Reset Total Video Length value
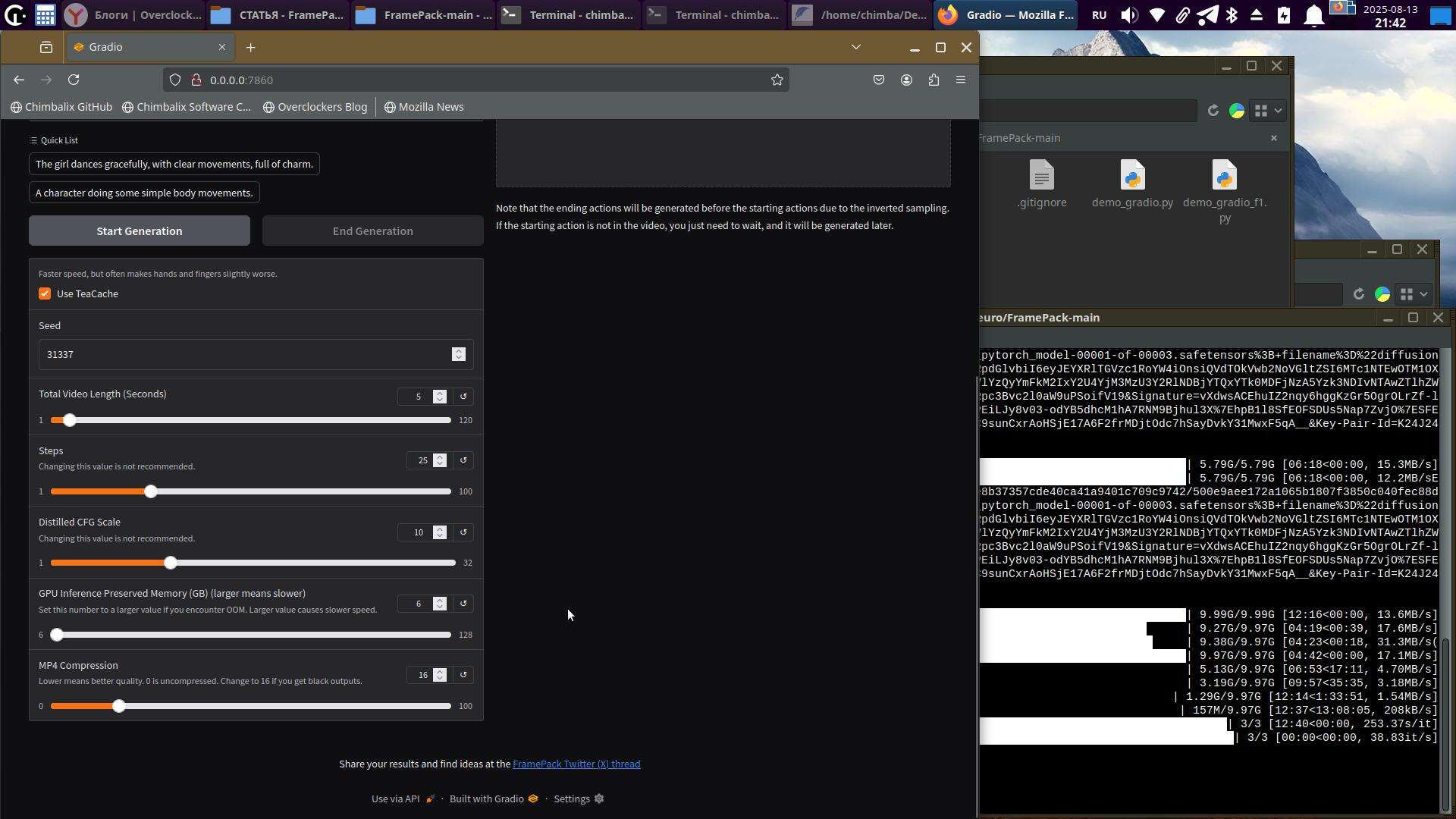Screen dimensions: 1456x819 [463, 397]
